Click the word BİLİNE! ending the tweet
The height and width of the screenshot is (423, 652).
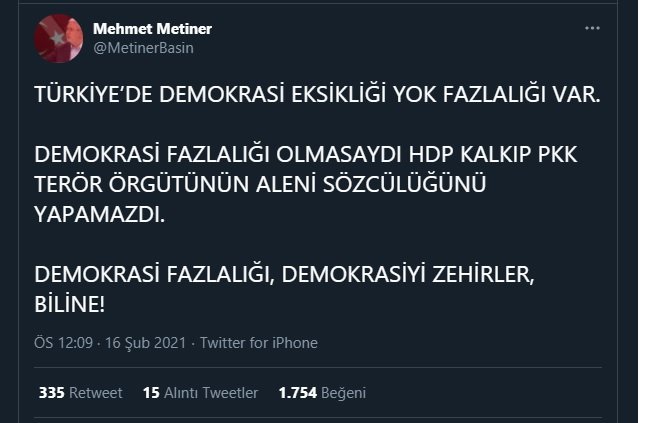click(69, 304)
